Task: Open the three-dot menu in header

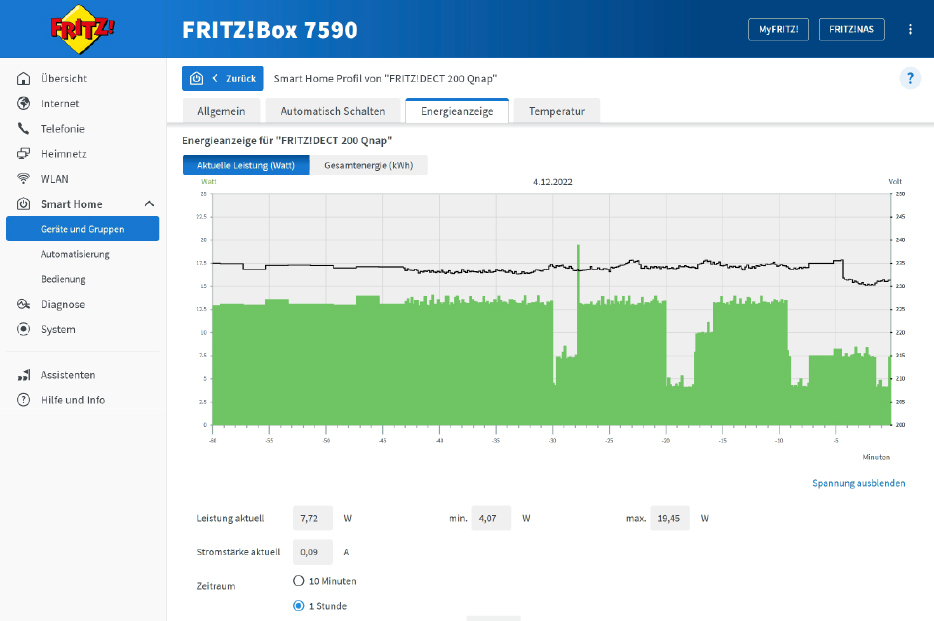Action: (910, 29)
